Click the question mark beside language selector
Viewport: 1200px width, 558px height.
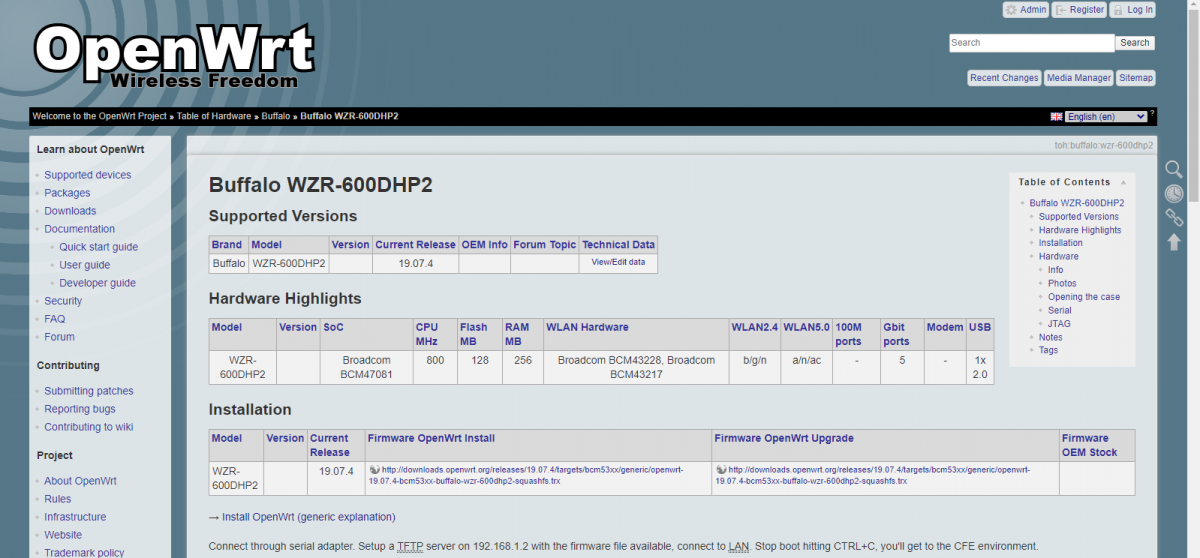coord(1152,113)
